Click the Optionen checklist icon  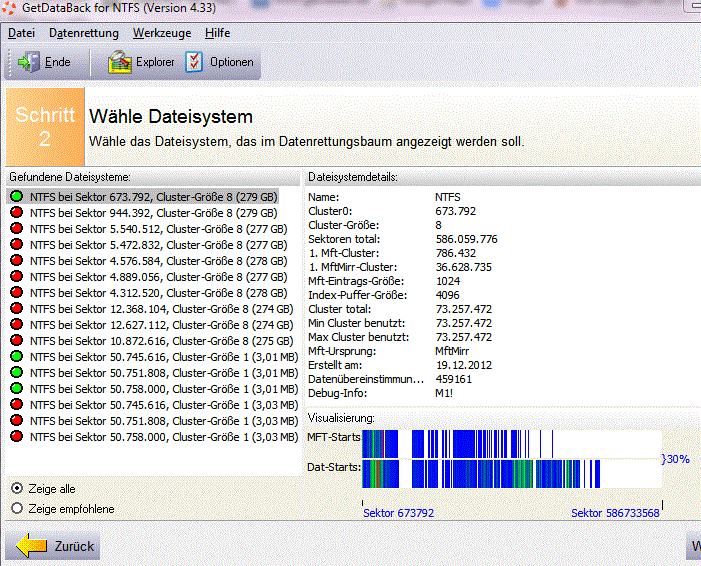pos(194,62)
